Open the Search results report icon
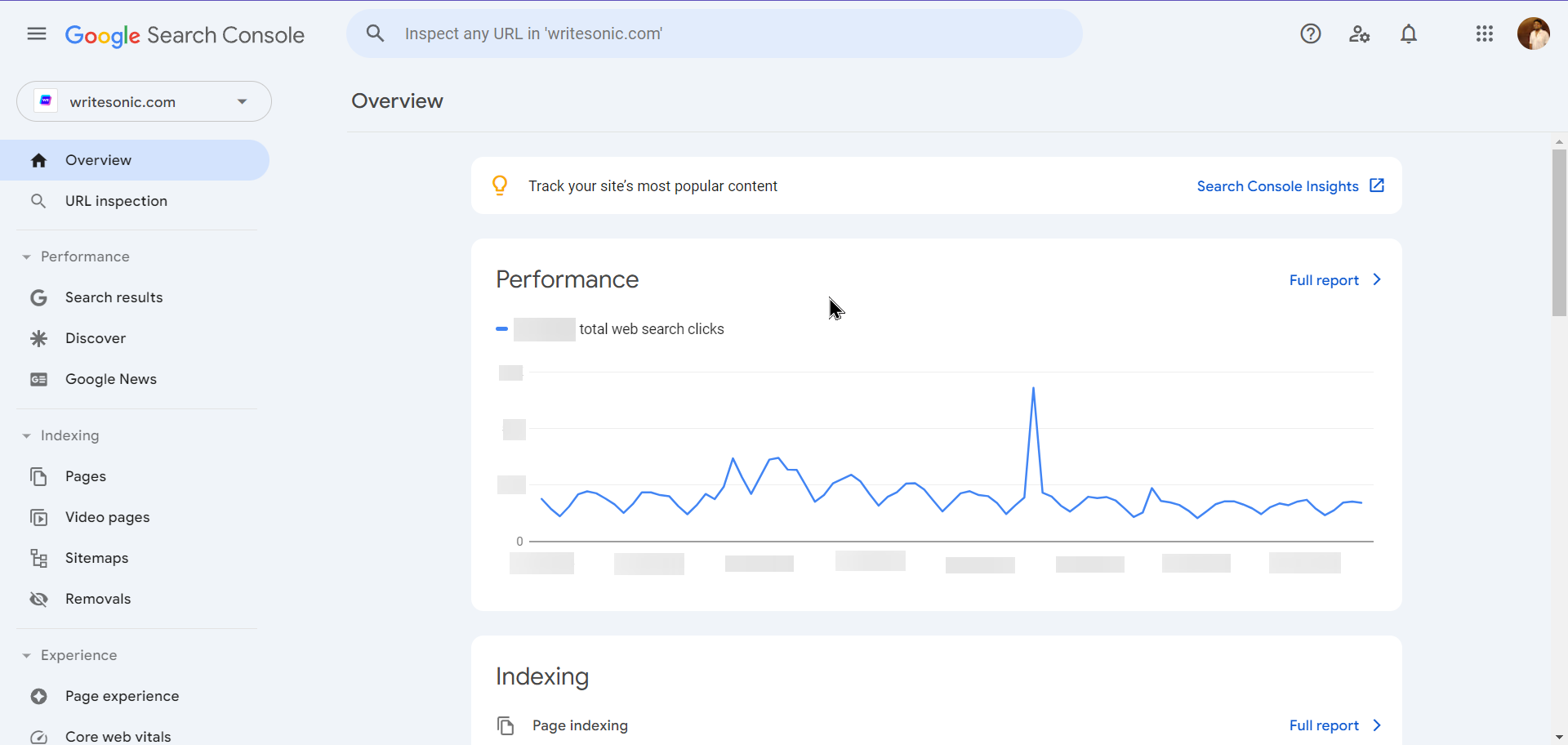Image resolution: width=1568 pixels, height=745 pixels. click(x=38, y=297)
